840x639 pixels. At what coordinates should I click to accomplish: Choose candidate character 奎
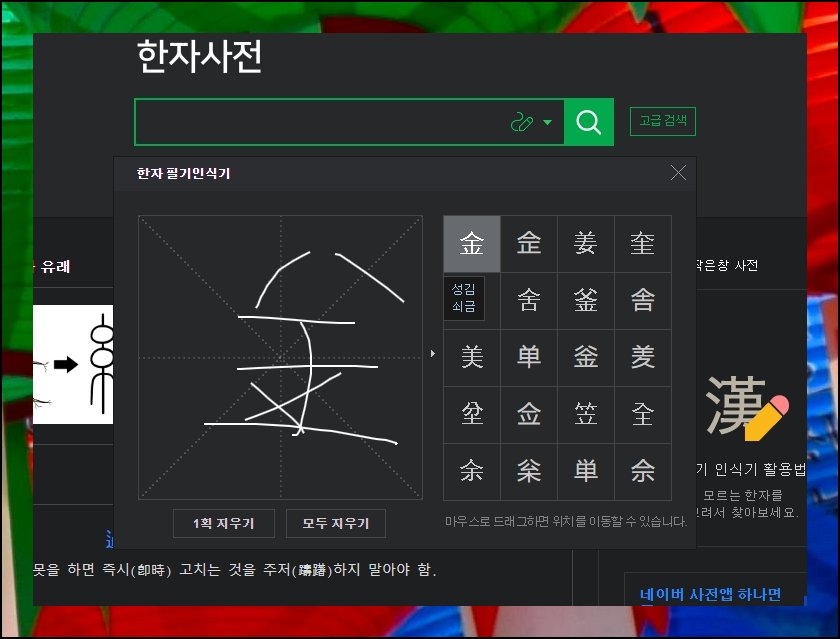tap(643, 244)
